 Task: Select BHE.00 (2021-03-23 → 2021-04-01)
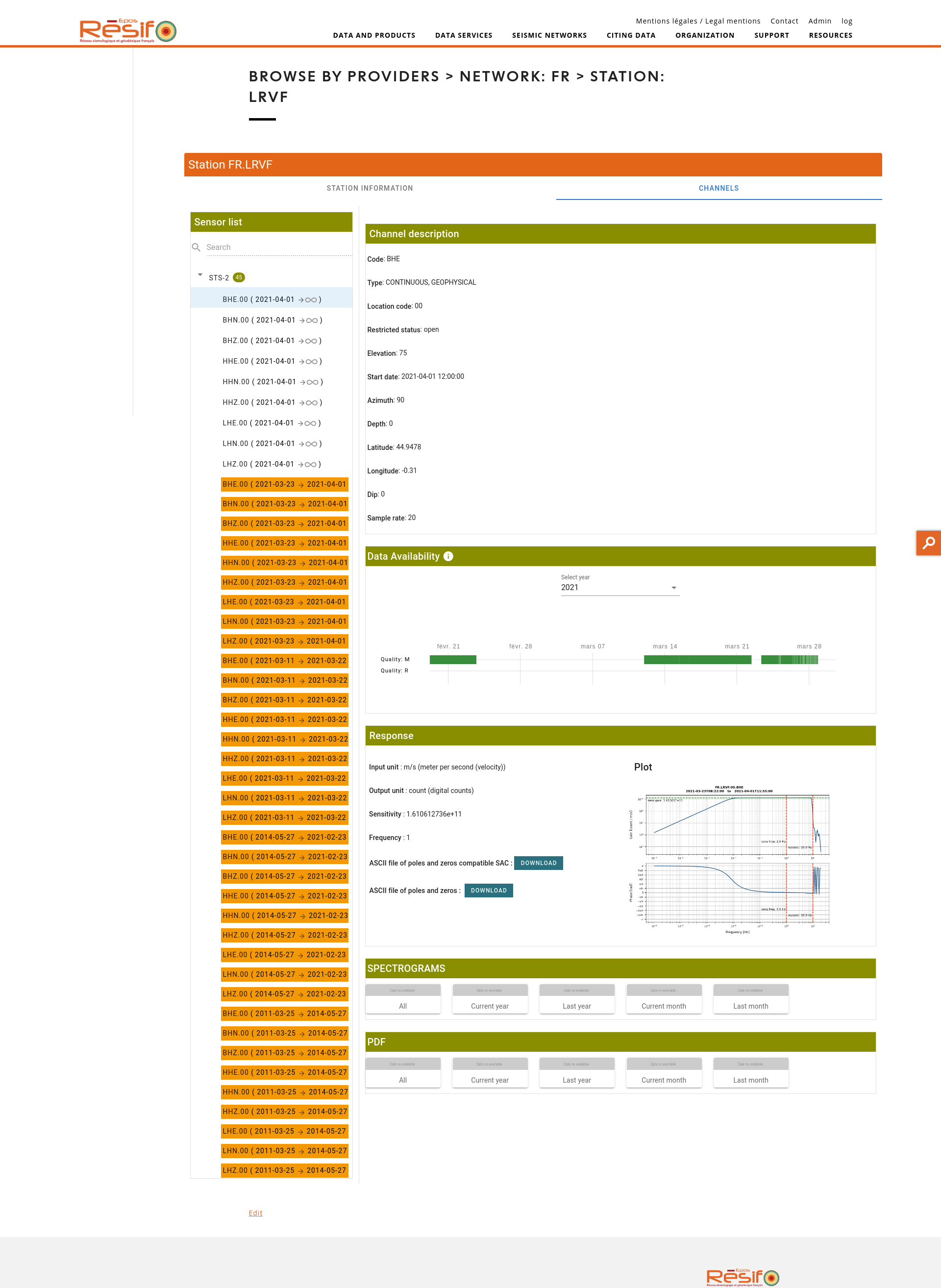tap(284, 484)
